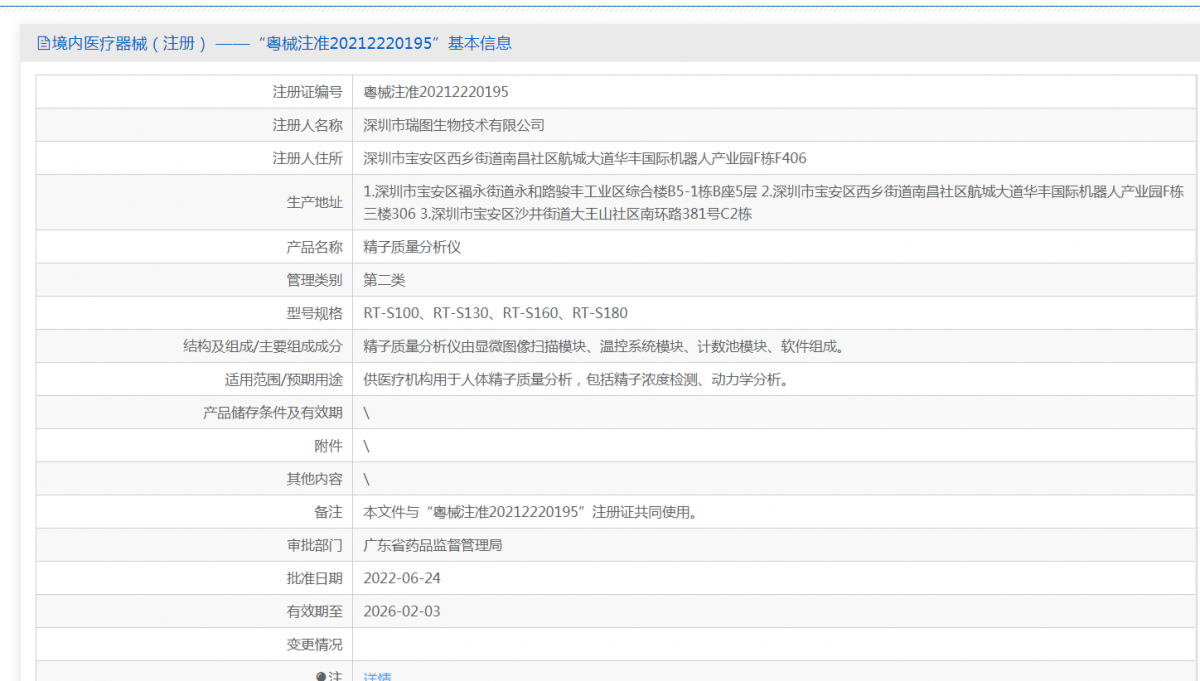This screenshot has width=1200, height=681.
Task: Select product name 精子质量分析仪
Action: point(412,247)
